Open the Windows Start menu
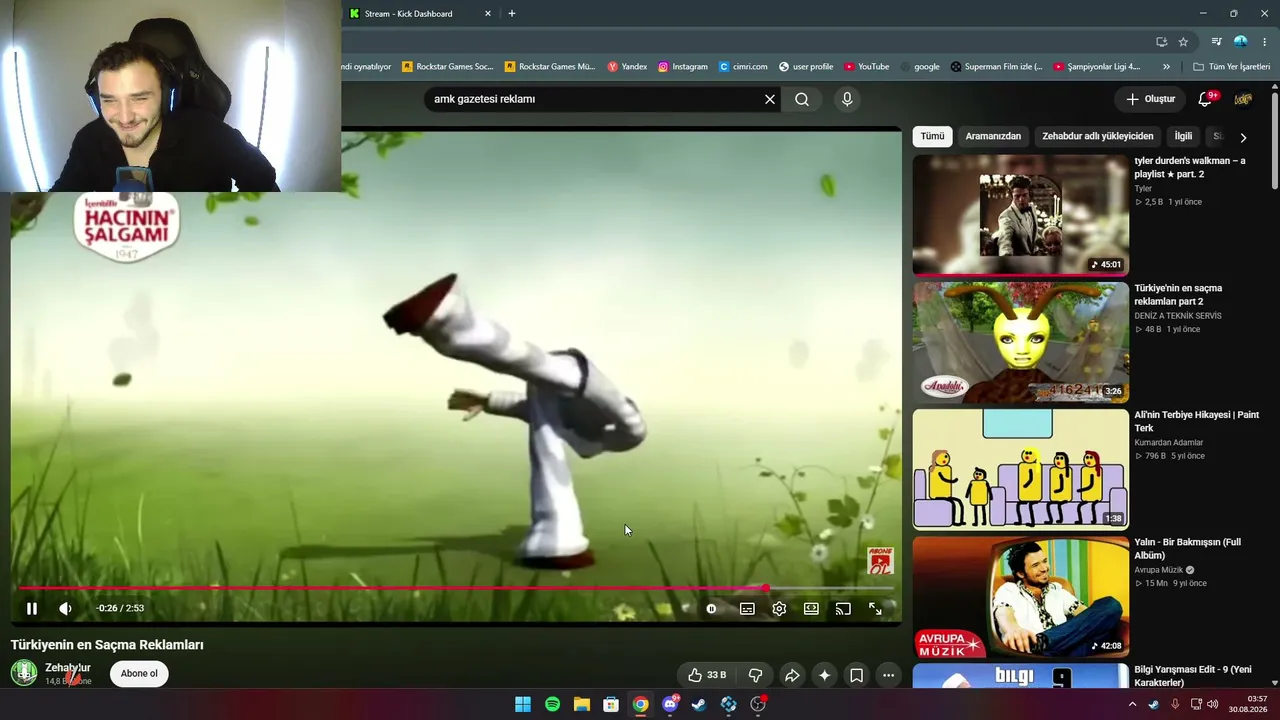The width and height of the screenshot is (1280, 720). pyautogui.click(x=523, y=704)
